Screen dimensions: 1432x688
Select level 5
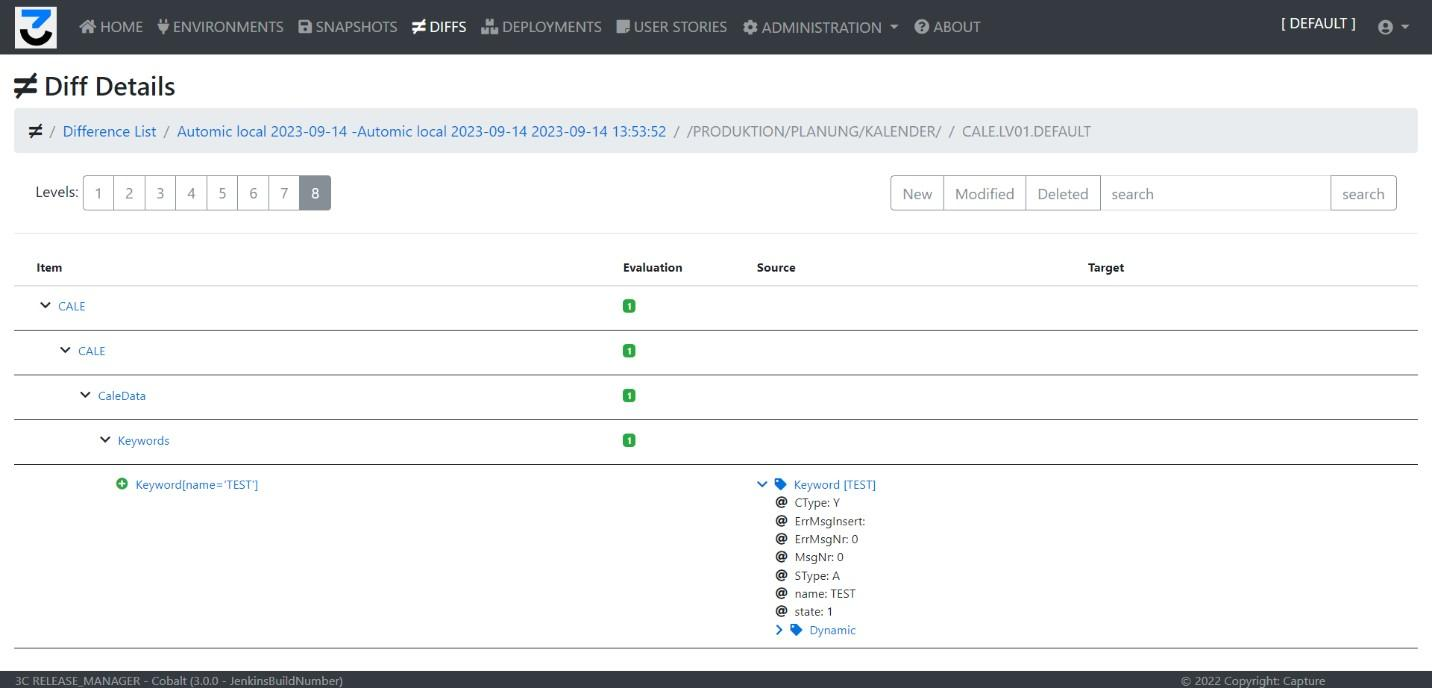222,194
